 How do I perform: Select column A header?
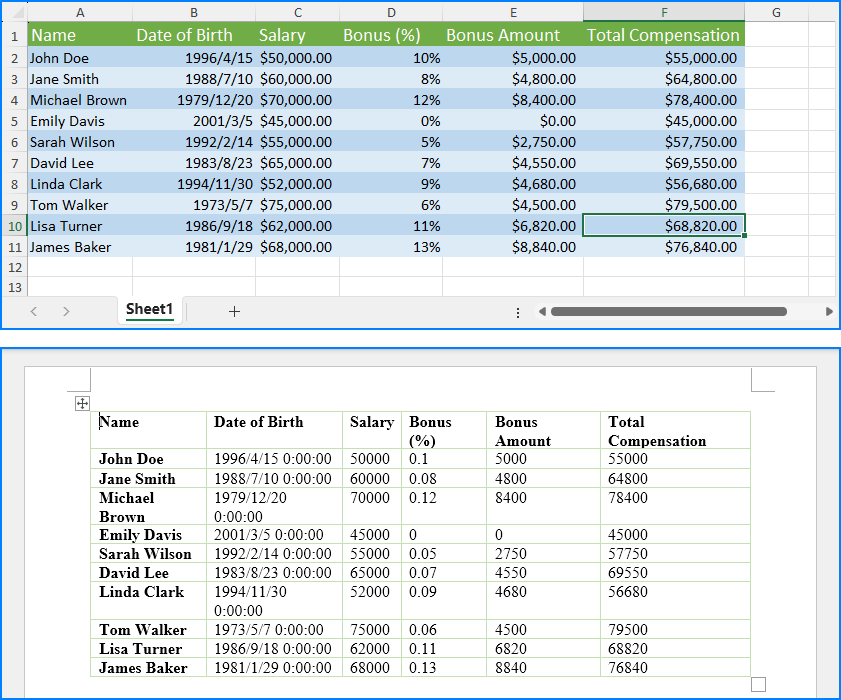(x=80, y=12)
